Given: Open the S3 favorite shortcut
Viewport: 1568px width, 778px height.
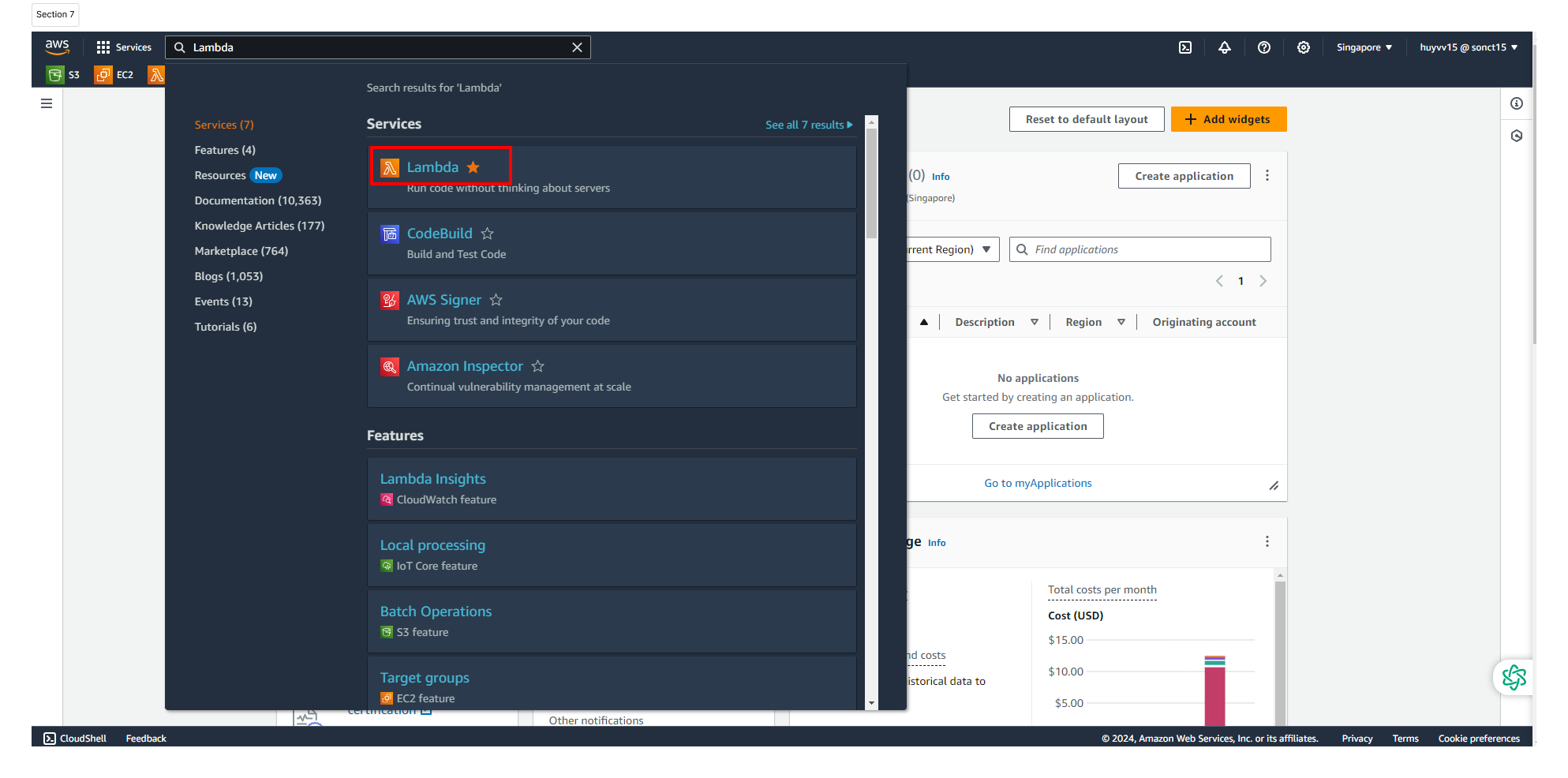Looking at the screenshot, I should [63, 75].
